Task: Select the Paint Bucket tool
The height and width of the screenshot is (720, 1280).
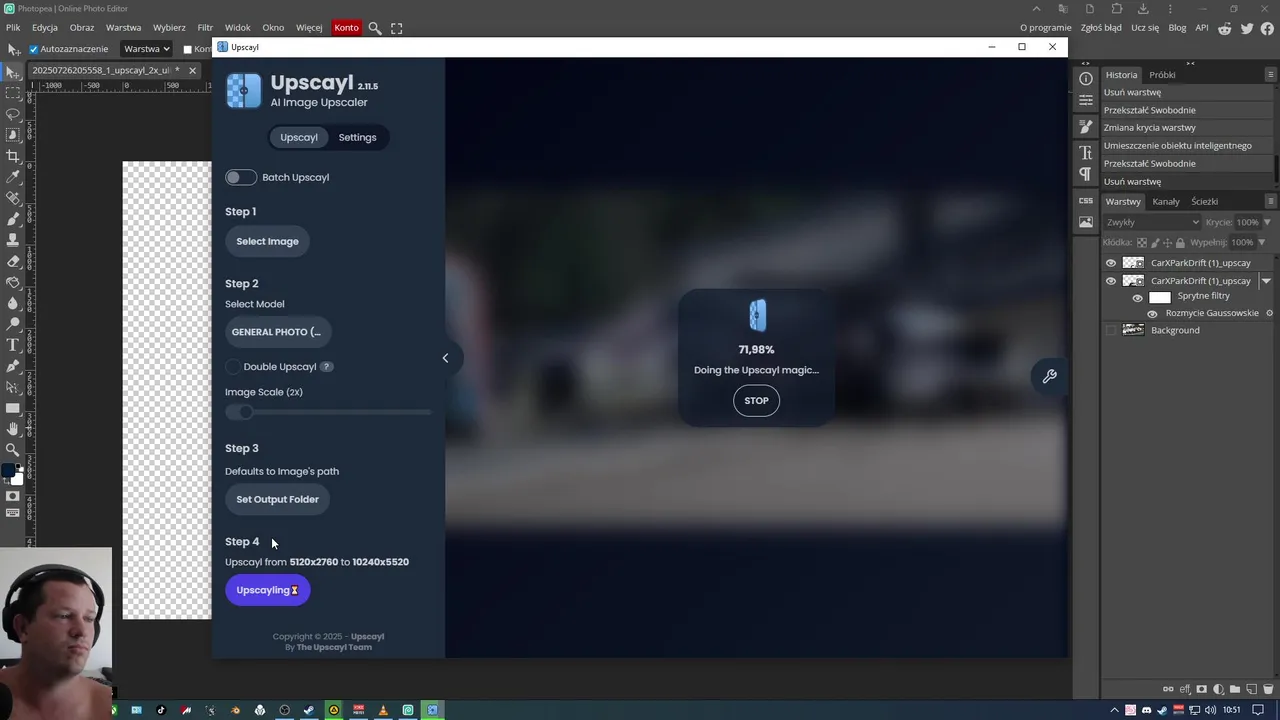Action: coord(13,283)
